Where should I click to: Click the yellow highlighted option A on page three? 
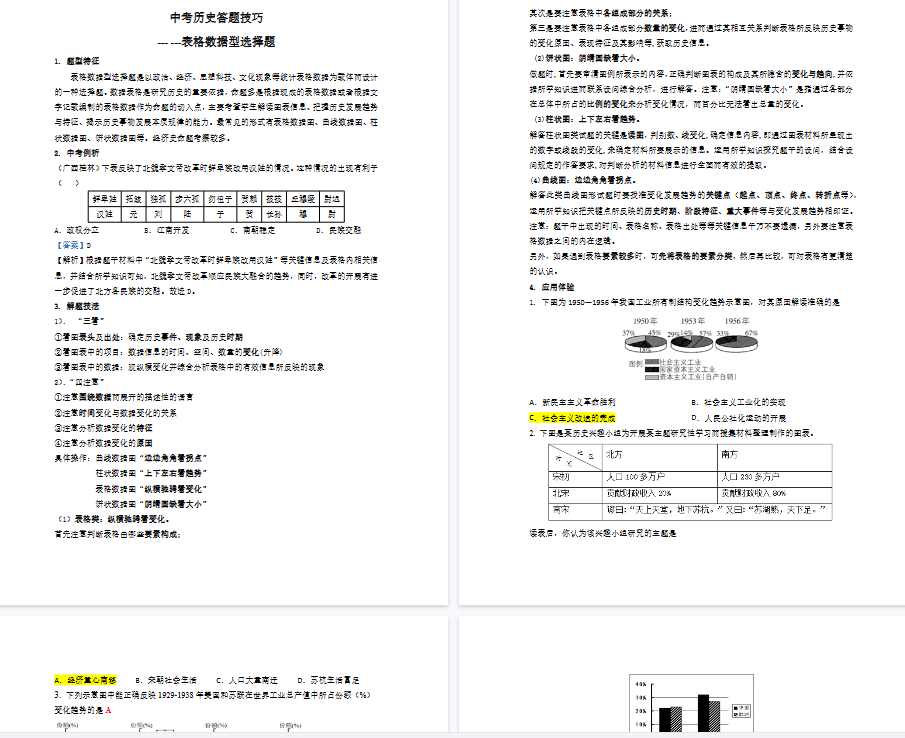(85, 680)
